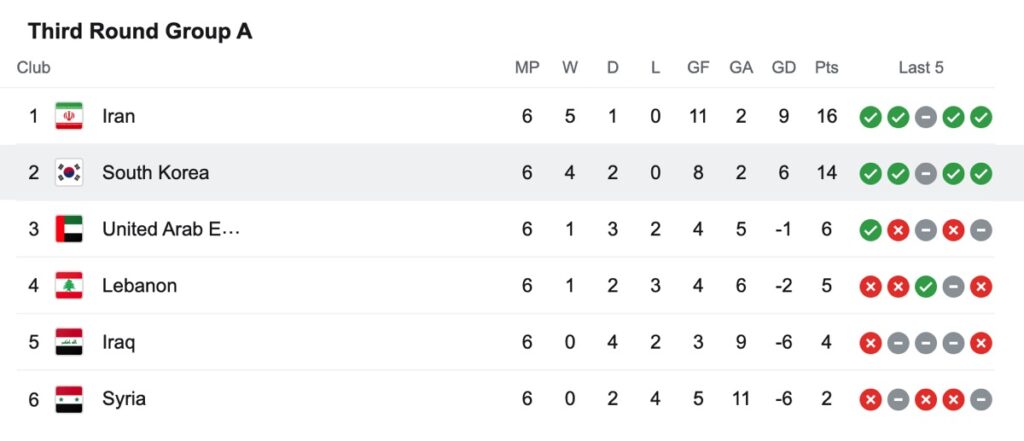Click UAE's most recent grey draw icon
The image size is (1024, 441).
click(980, 230)
